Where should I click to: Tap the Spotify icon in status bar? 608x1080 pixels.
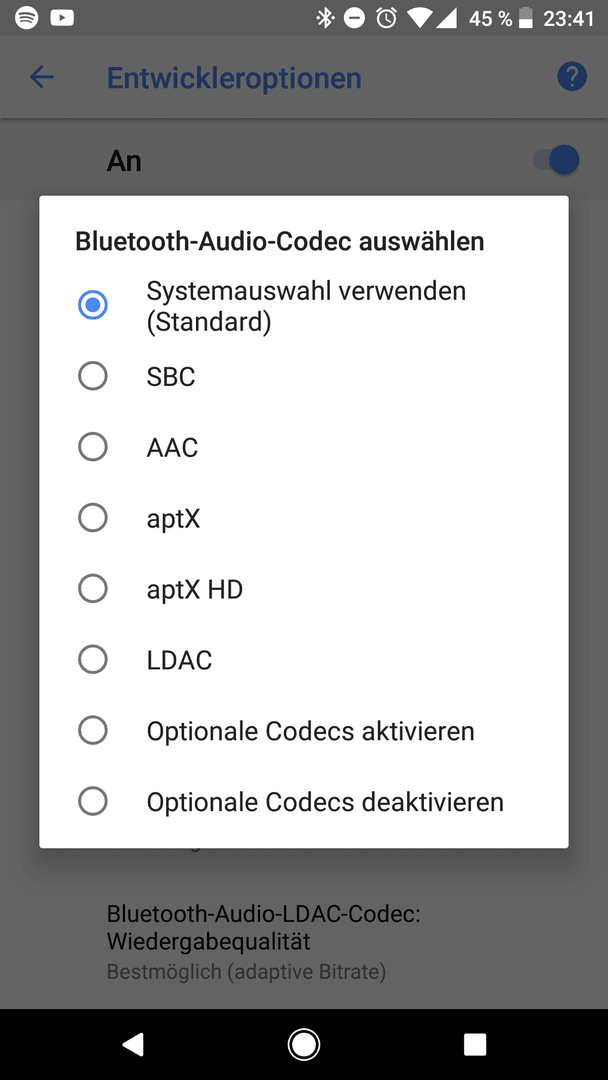[x=26, y=18]
